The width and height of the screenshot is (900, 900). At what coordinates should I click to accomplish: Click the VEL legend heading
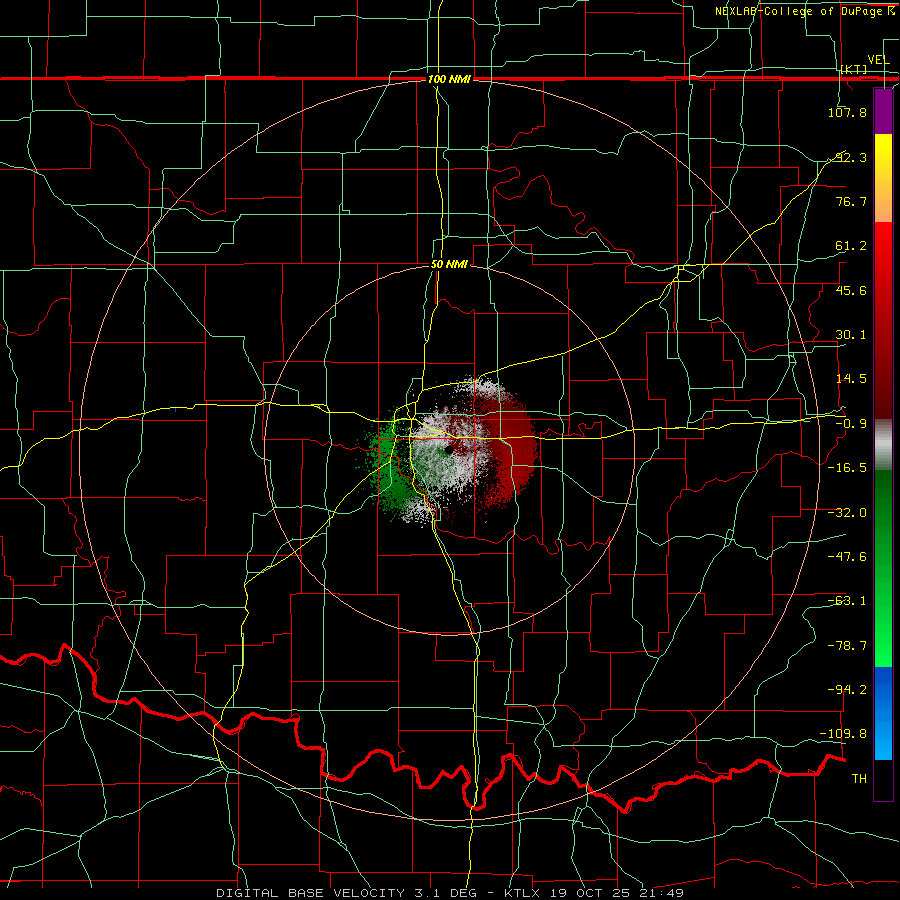click(878, 60)
